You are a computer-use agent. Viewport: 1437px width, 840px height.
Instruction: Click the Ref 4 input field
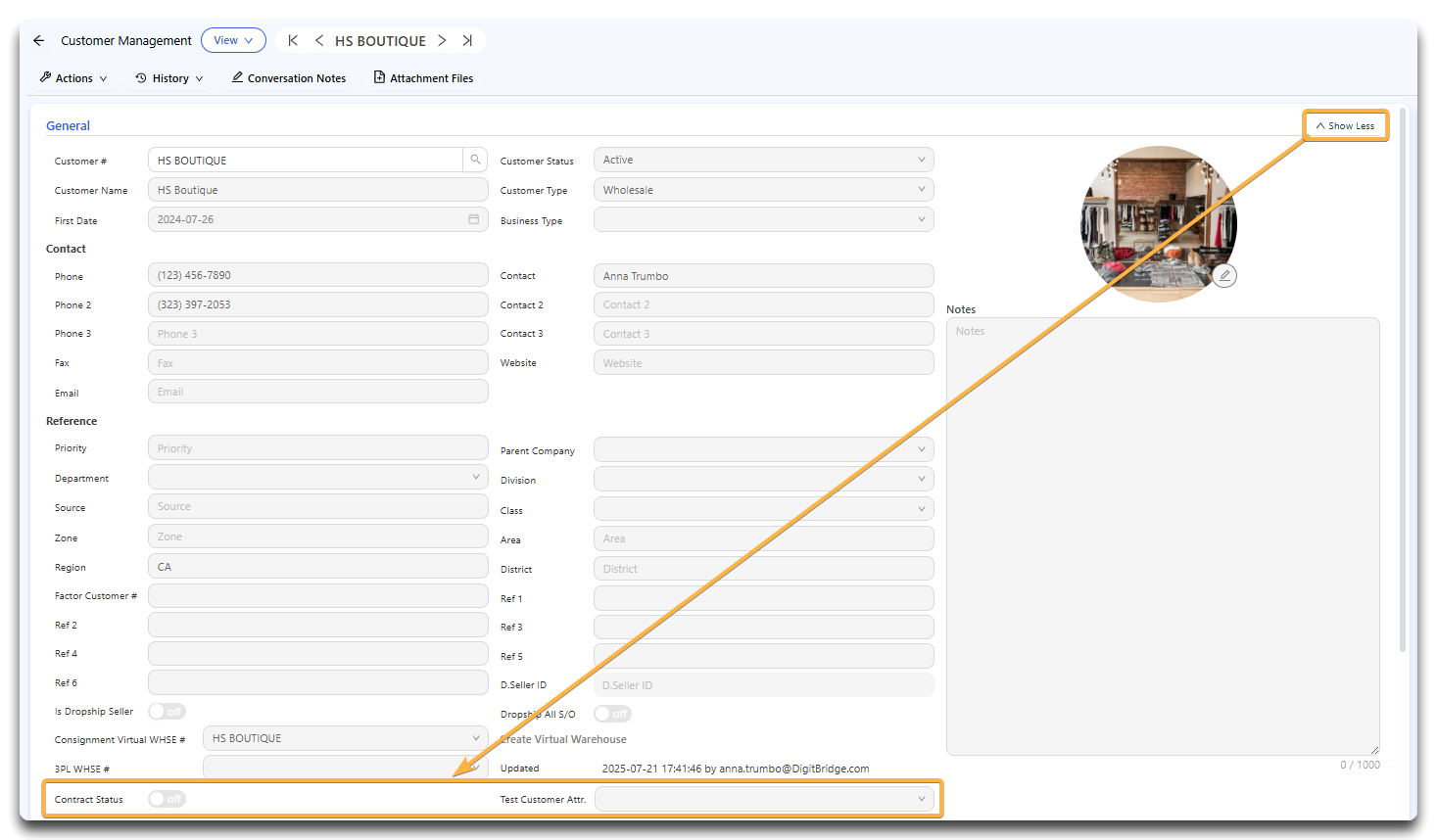coord(318,653)
